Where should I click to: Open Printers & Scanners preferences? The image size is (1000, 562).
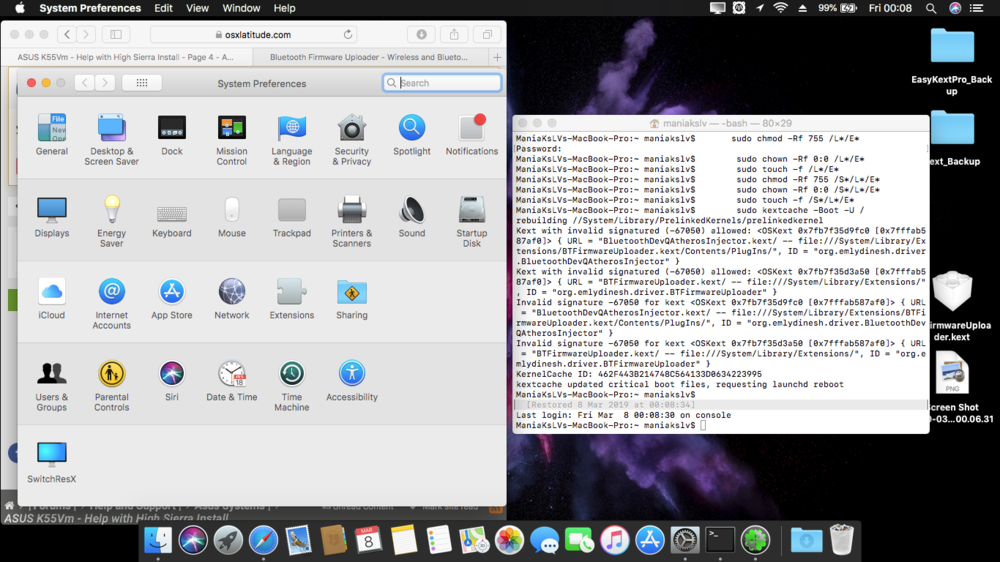pos(351,221)
